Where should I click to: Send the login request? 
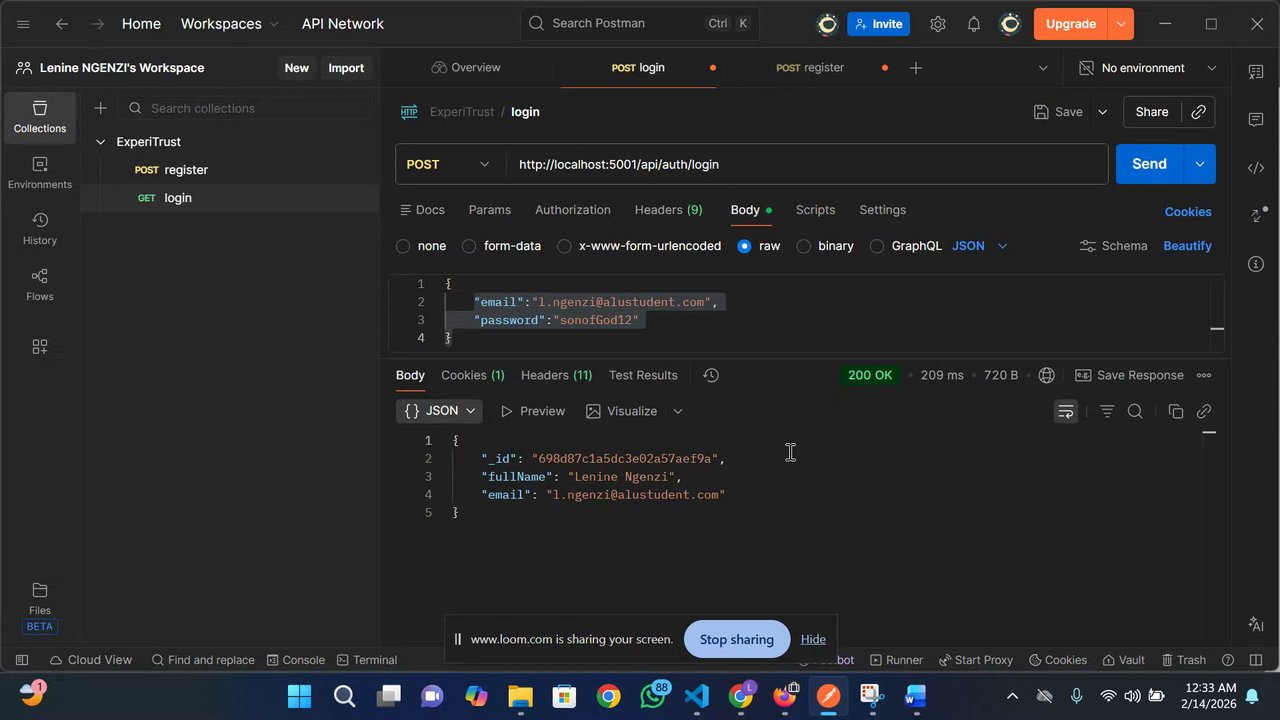pos(1149,164)
